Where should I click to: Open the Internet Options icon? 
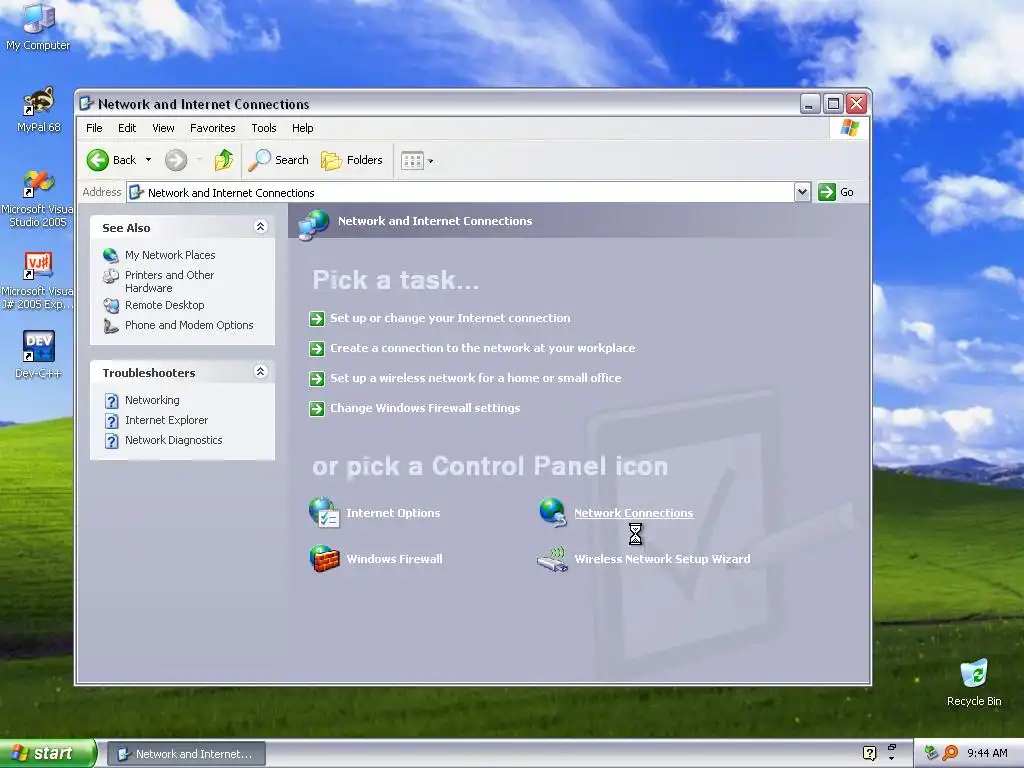coord(324,513)
